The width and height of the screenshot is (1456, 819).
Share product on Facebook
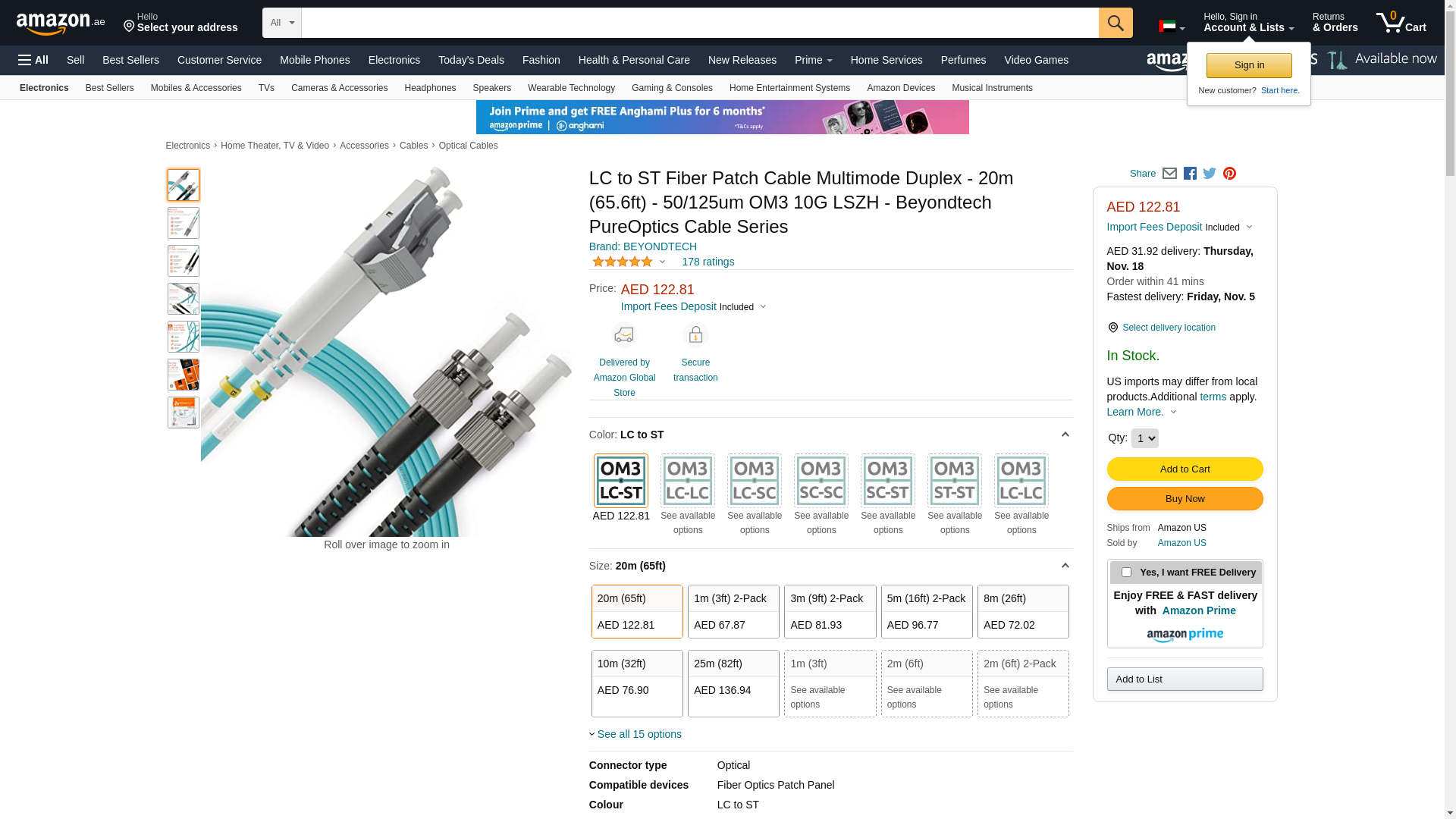point(1190,174)
